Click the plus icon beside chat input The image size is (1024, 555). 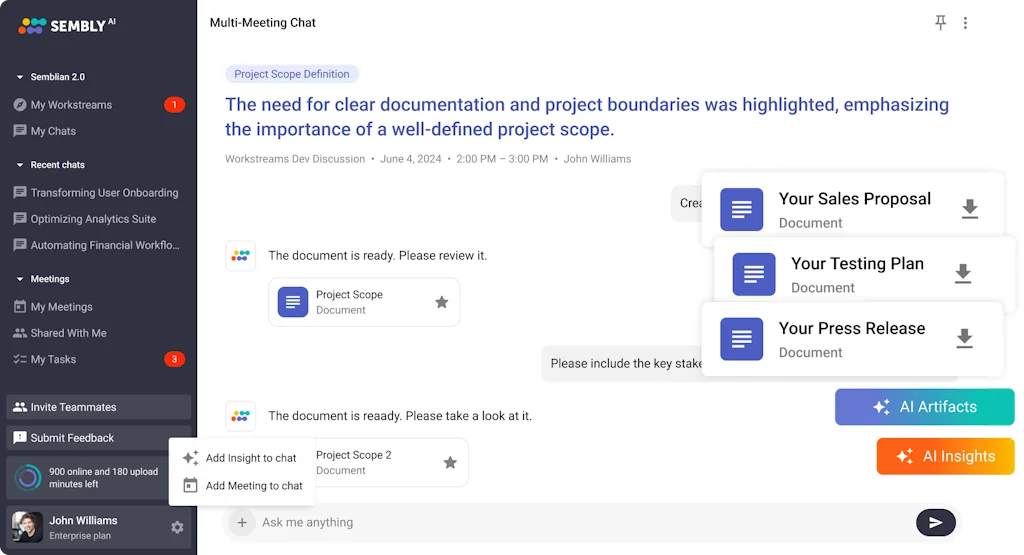pyautogui.click(x=241, y=522)
